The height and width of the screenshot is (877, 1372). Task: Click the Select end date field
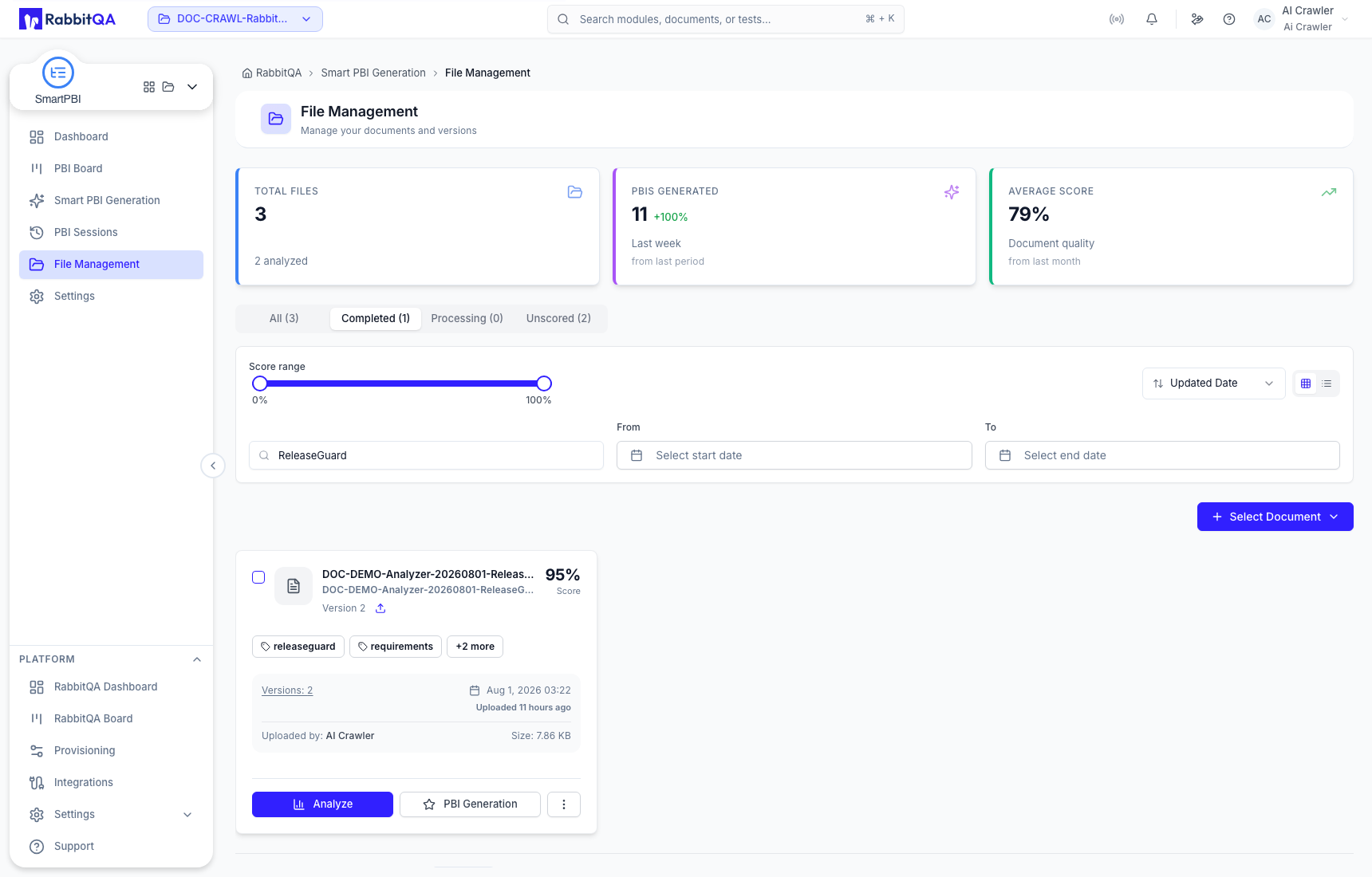coord(1162,455)
